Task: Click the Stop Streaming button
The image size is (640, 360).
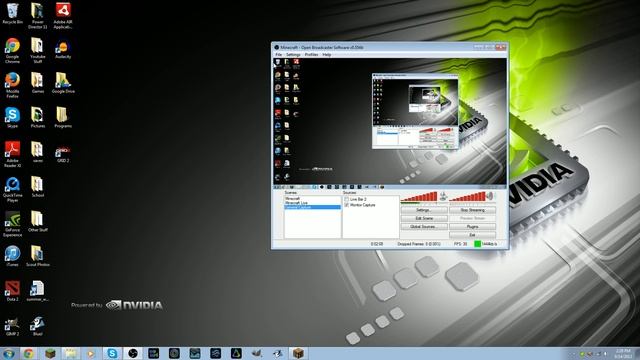Action: click(472, 210)
